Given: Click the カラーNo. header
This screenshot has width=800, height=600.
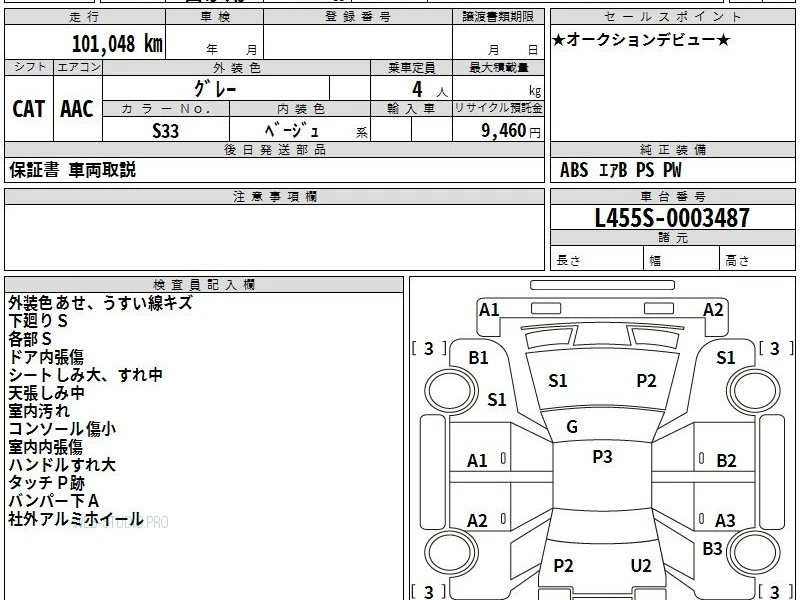Looking at the screenshot, I should click(166, 109).
